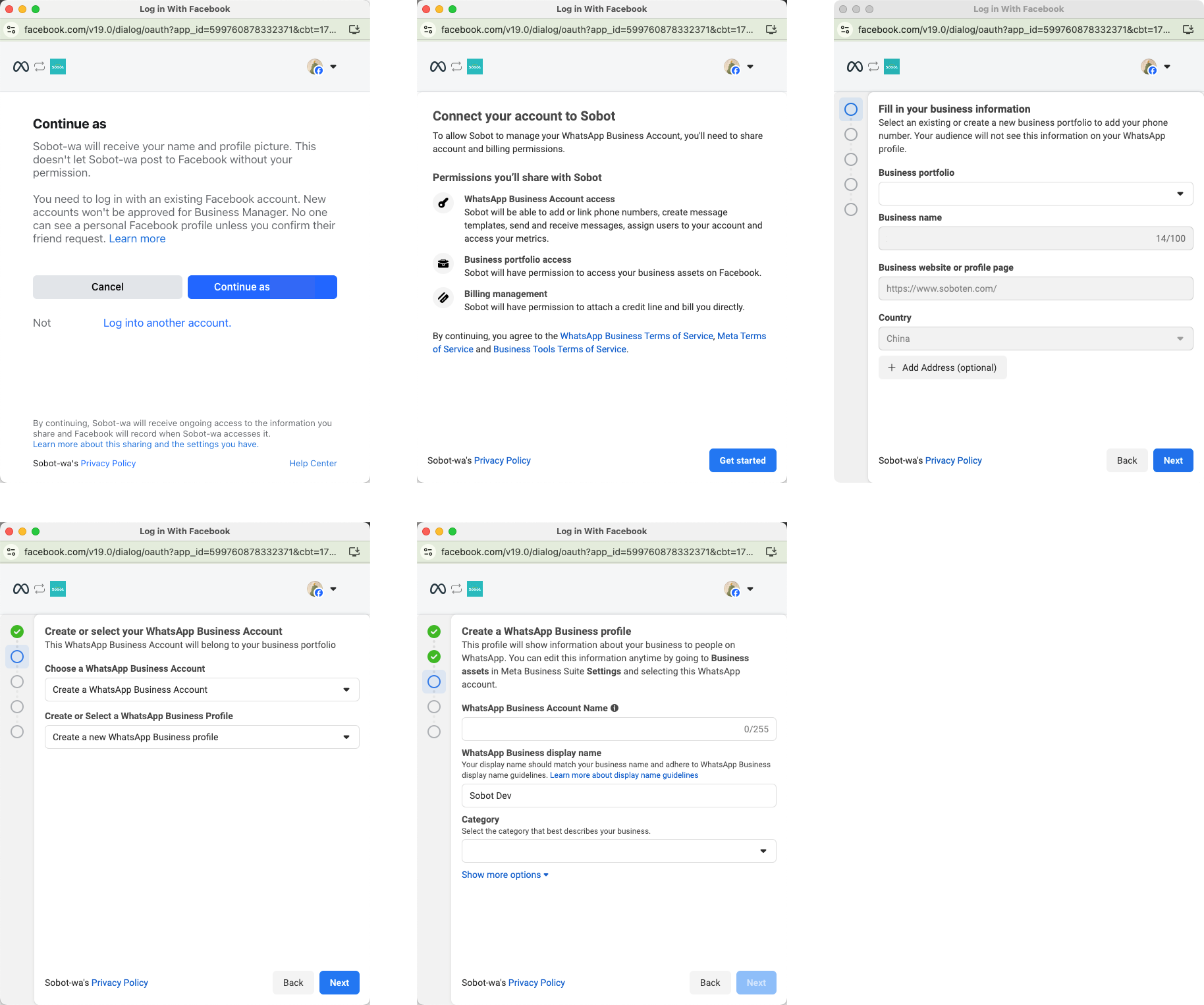Open Choose a WhatsApp Business Account dropdown
The width and height of the screenshot is (1204, 1005).
point(202,690)
